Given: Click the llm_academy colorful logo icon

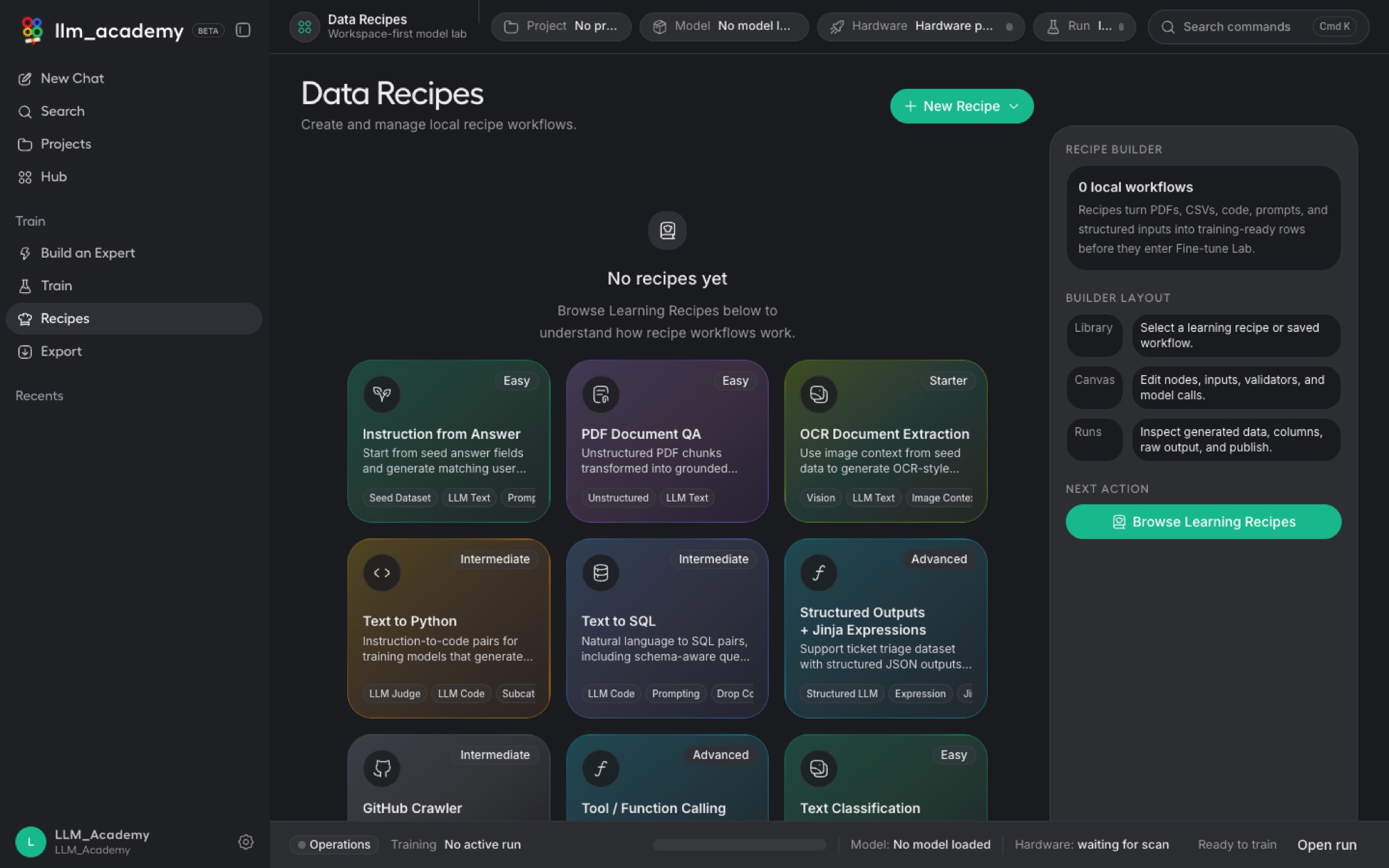Looking at the screenshot, I should coord(32,30).
